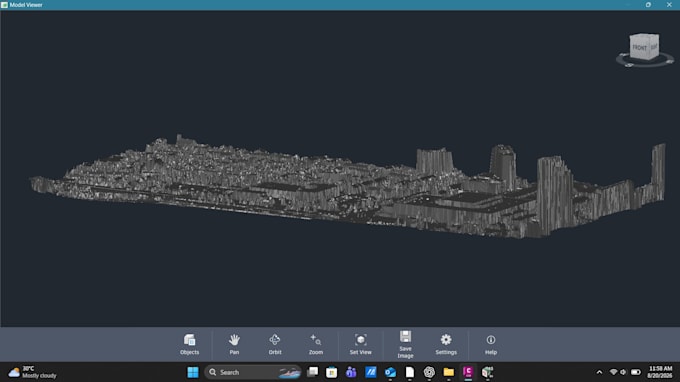Open Microsoft Teams from taskbar

tap(351, 372)
